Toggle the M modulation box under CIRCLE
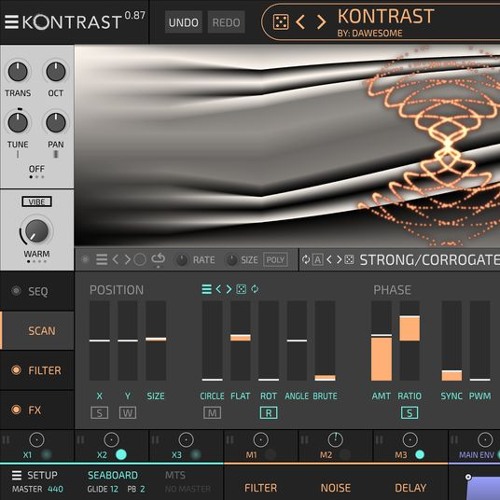Viewport: 500px width, 500px height. pyautogui.click(x=212, y=413)
